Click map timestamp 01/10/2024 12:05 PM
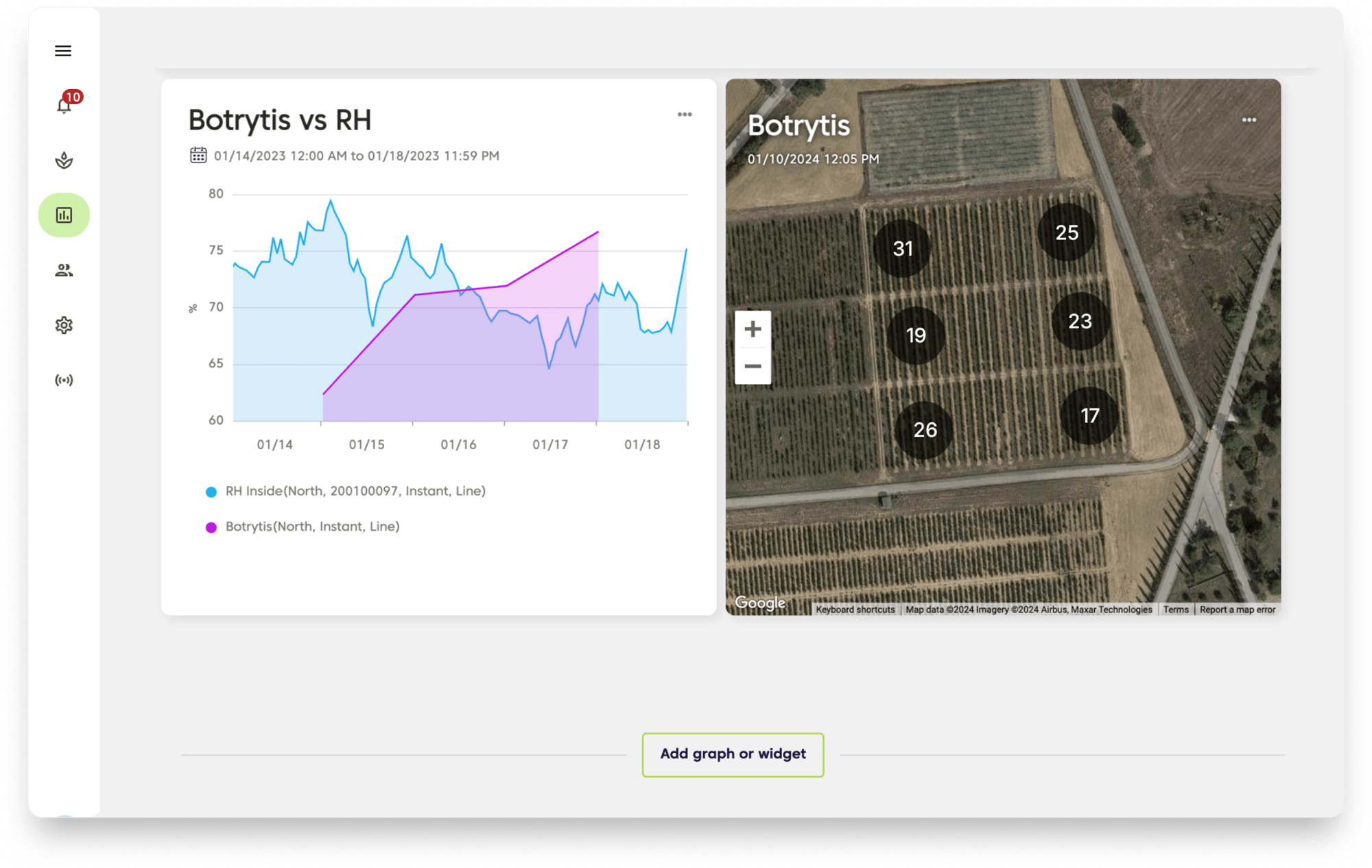The image size is (1372, 868). coord(813,159)
